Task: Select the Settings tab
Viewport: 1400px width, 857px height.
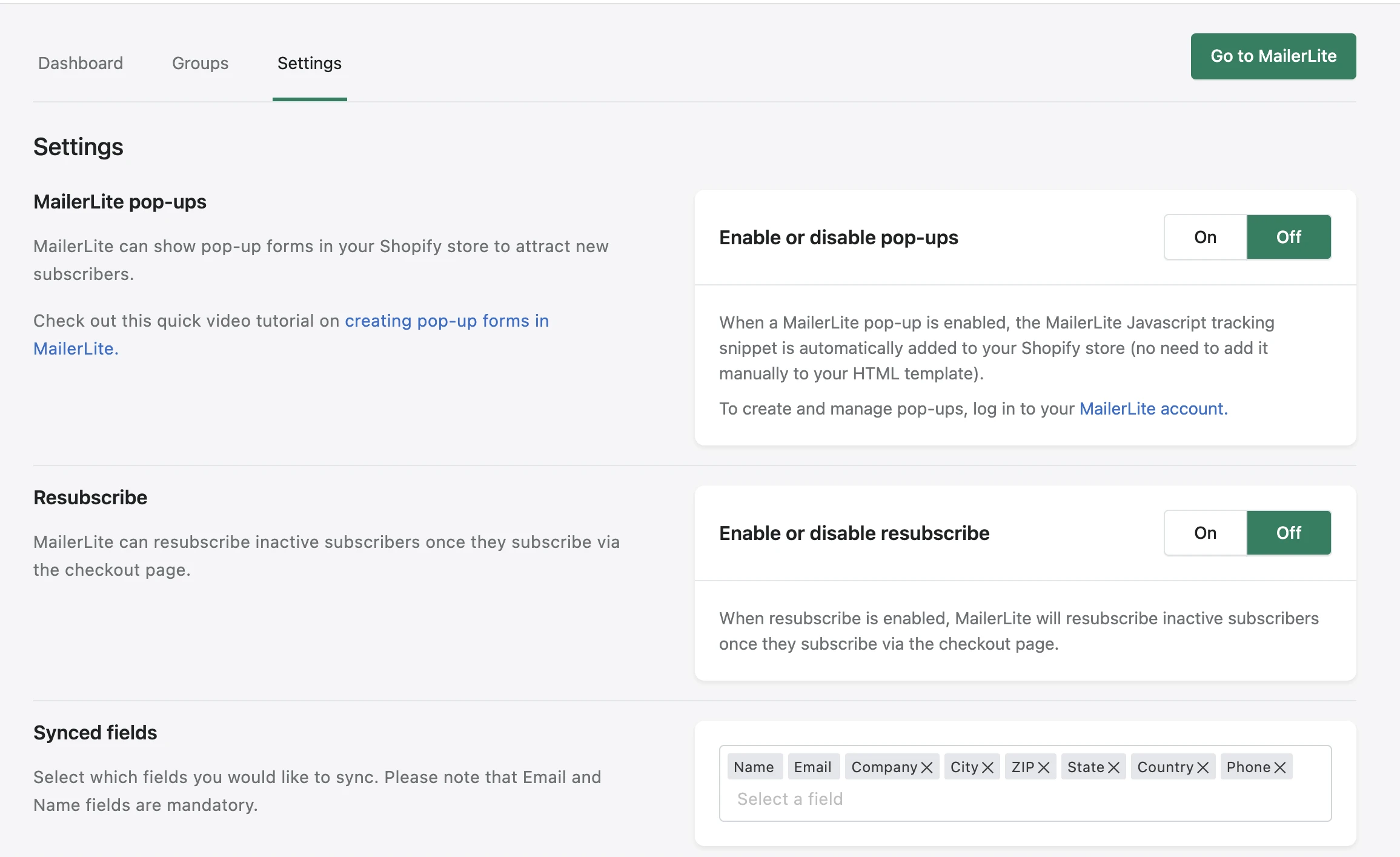Action: [x=309, y=63]
